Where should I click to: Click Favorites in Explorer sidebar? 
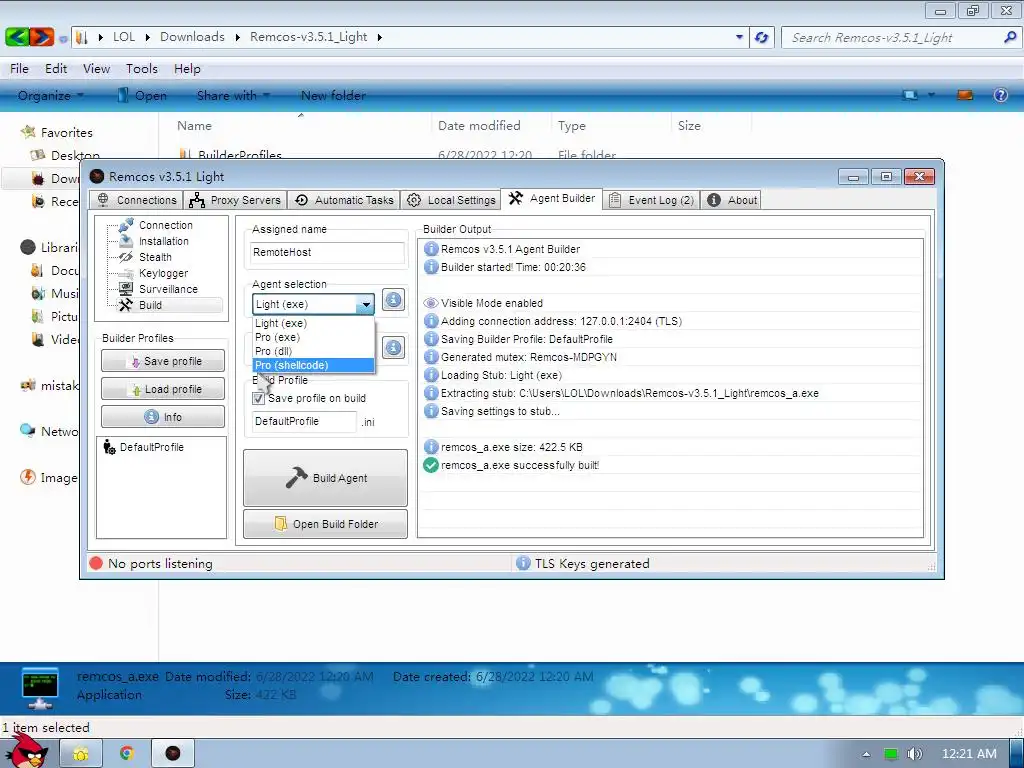coord(66,133)
